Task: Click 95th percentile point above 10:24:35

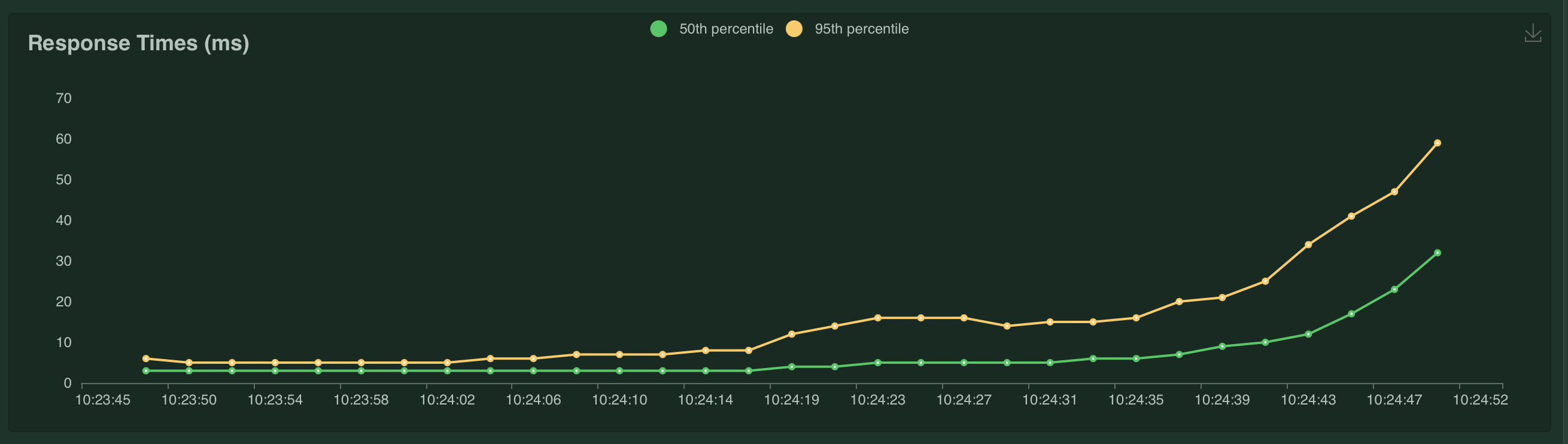Action: click(x=1136, y=318)
